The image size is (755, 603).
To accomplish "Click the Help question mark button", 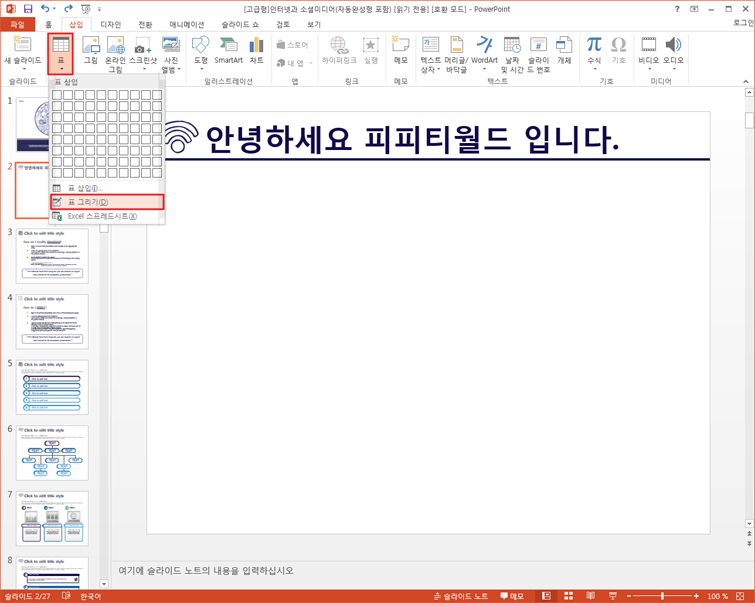I will coord(677,9).
